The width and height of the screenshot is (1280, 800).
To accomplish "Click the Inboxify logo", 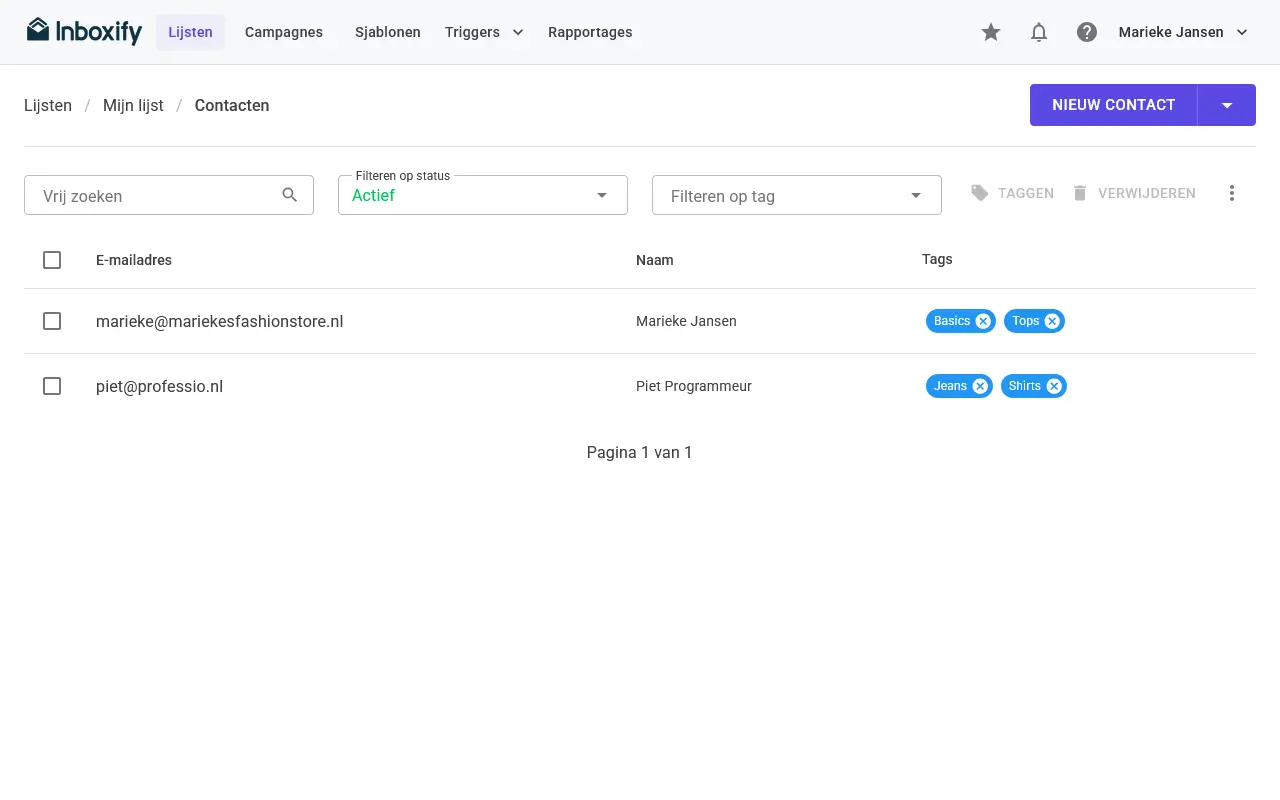I will click(84, 32).
